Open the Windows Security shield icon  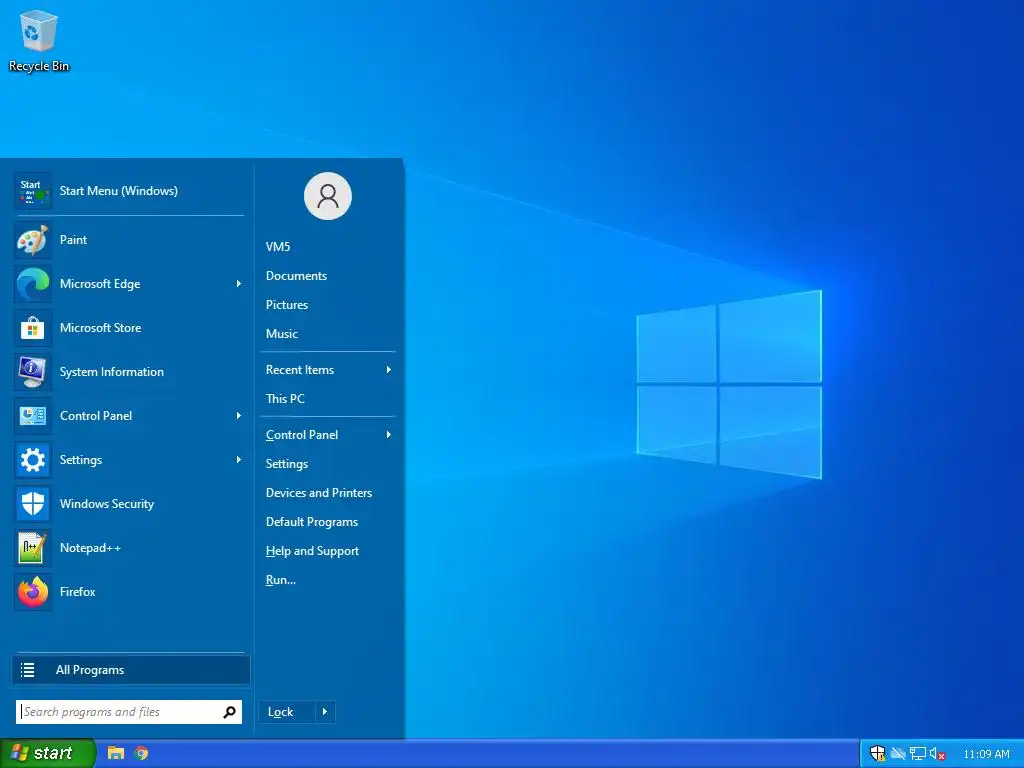point(33,504)
